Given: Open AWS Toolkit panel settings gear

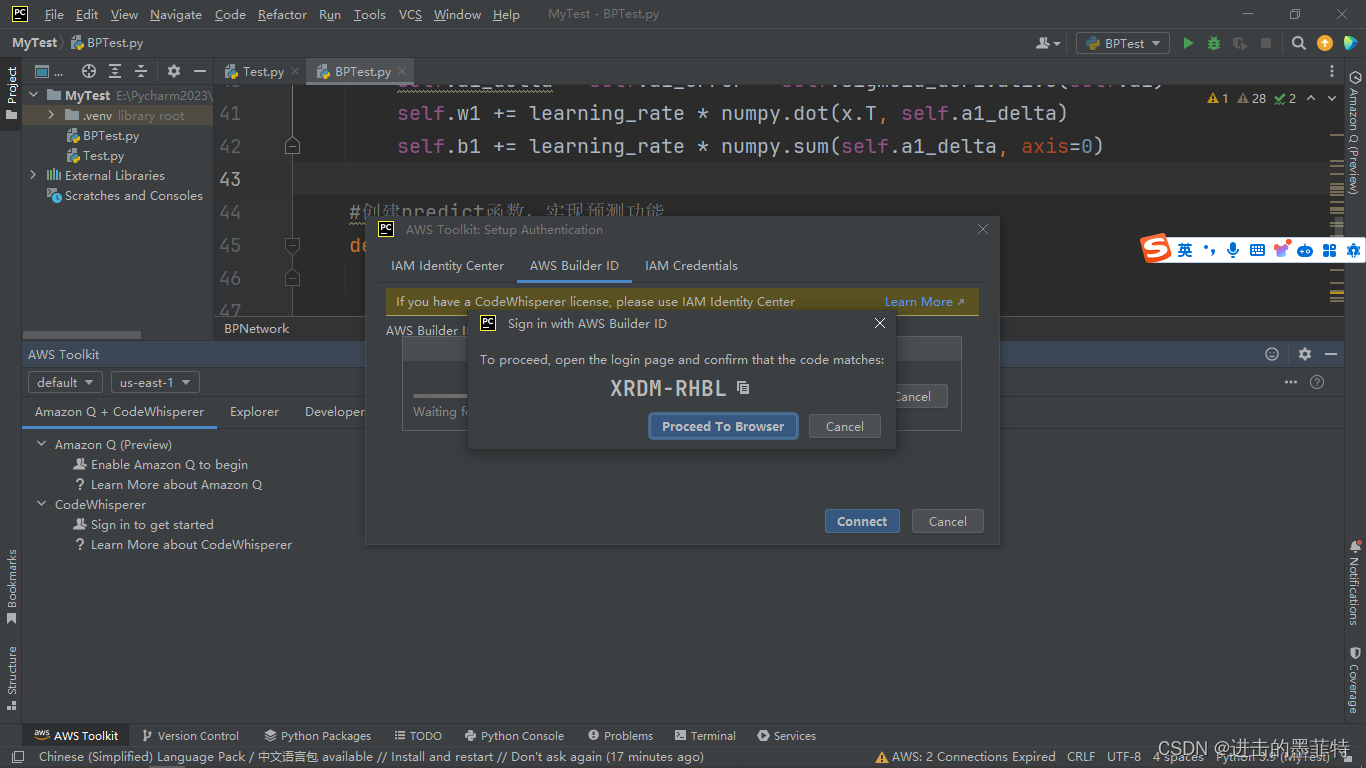Looking at the screenshot, I should click(1305, 354).
